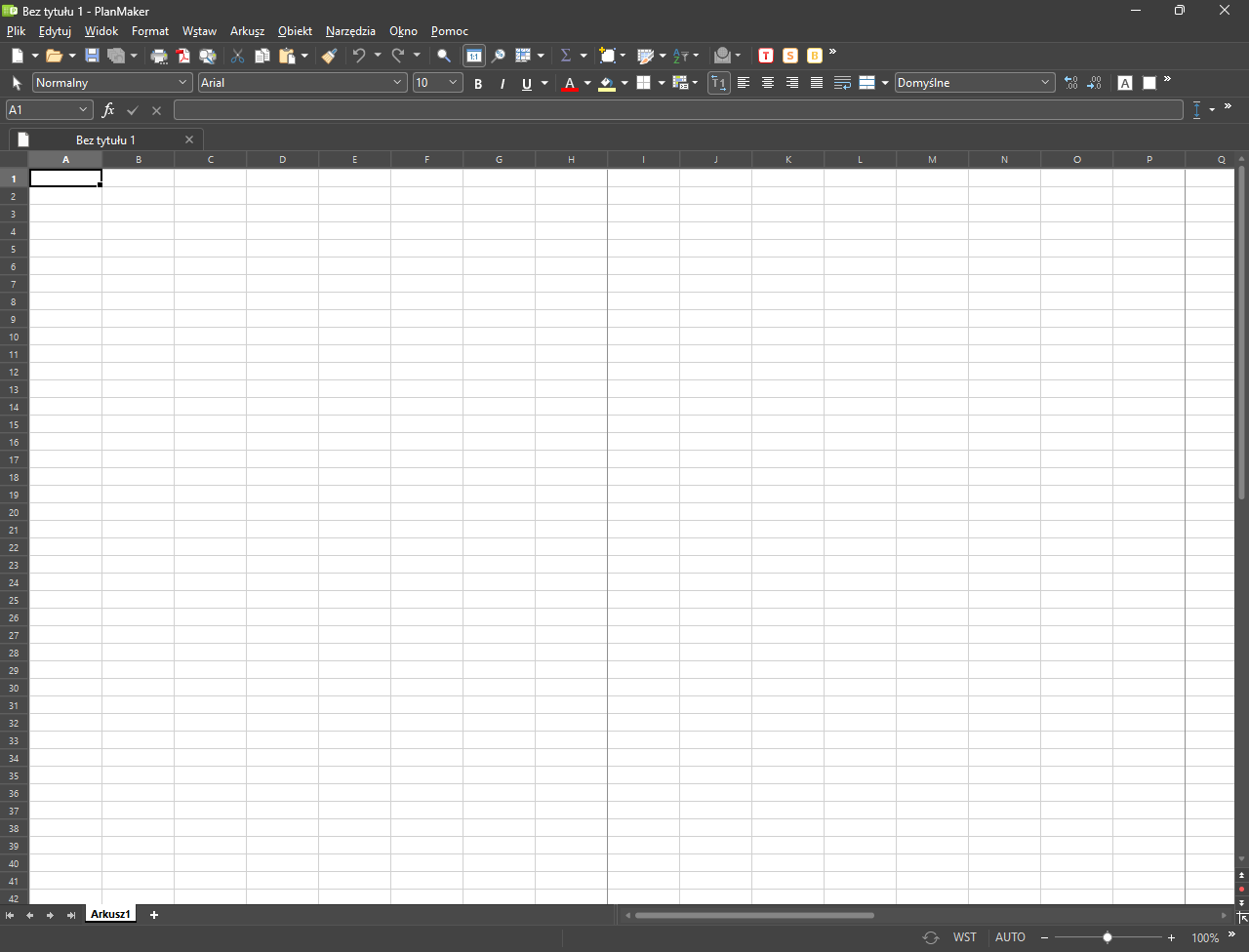The image size is (1249, 952).
Task: Click the open folder icon
Action: 54,56
